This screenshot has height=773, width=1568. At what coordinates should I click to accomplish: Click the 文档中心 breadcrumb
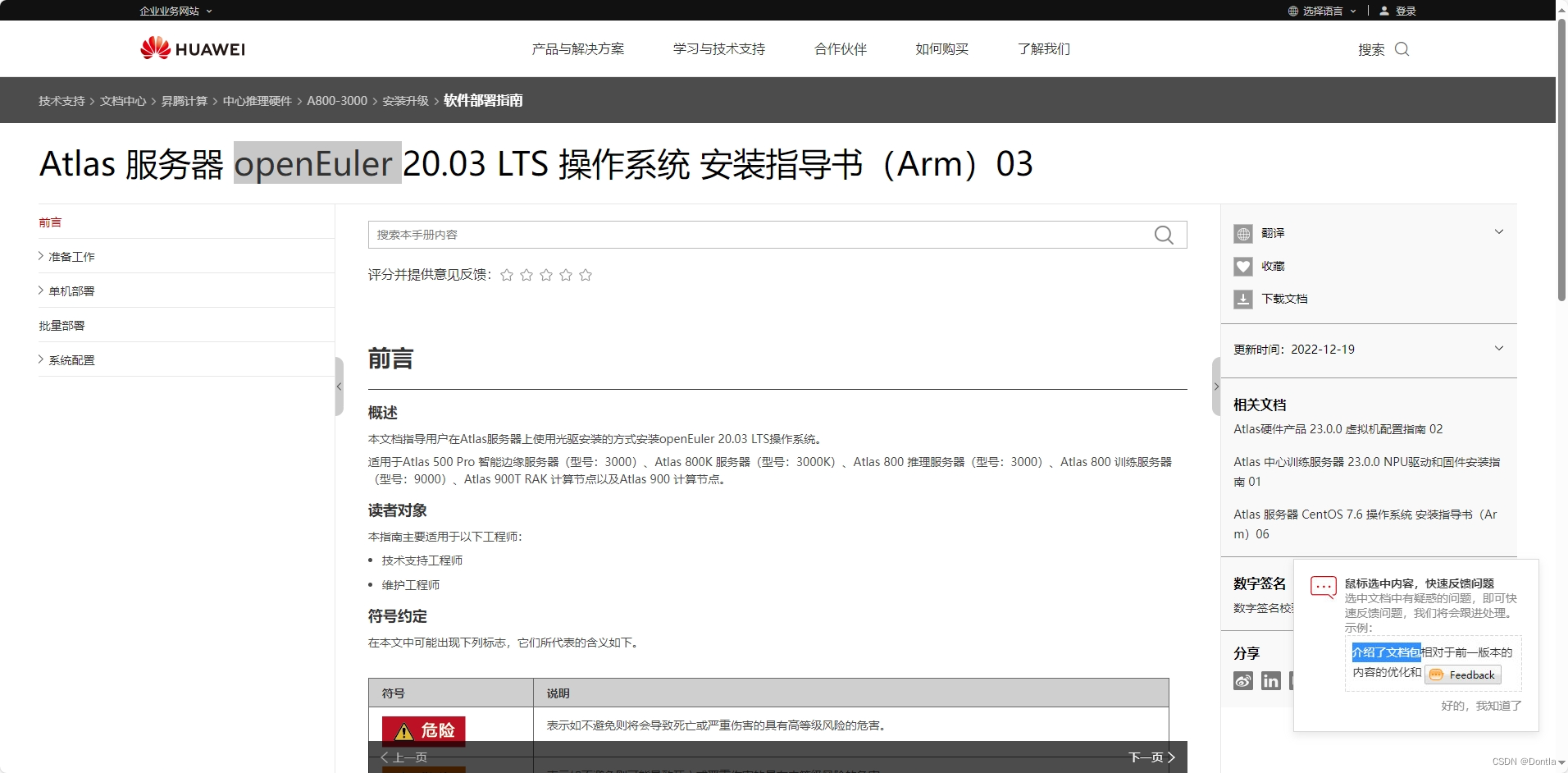coord(123,101)
